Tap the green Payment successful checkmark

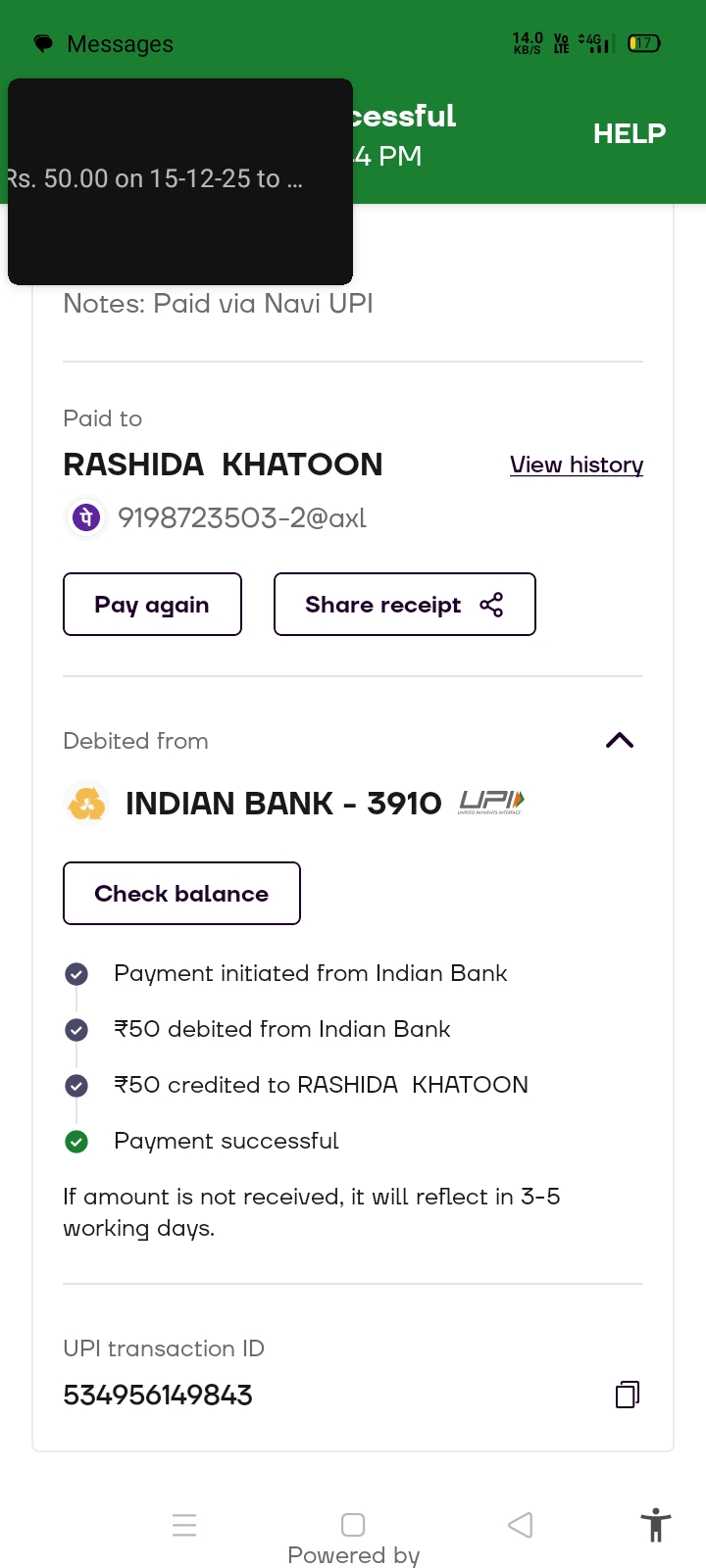tap(76, 1142)
